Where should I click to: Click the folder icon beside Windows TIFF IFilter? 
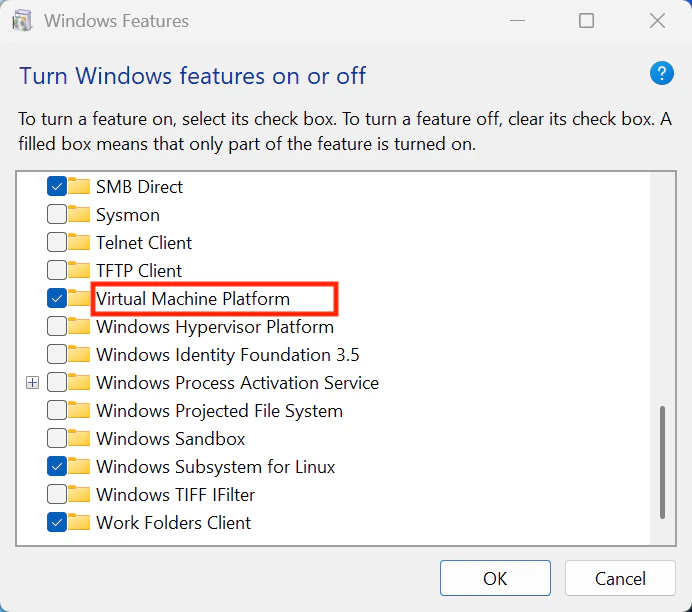coord(79,494)
